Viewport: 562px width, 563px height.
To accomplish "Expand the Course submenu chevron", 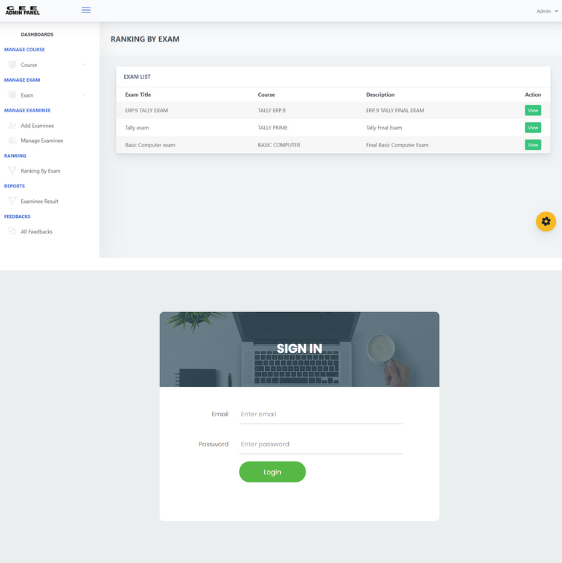I will tap(84, 65).
